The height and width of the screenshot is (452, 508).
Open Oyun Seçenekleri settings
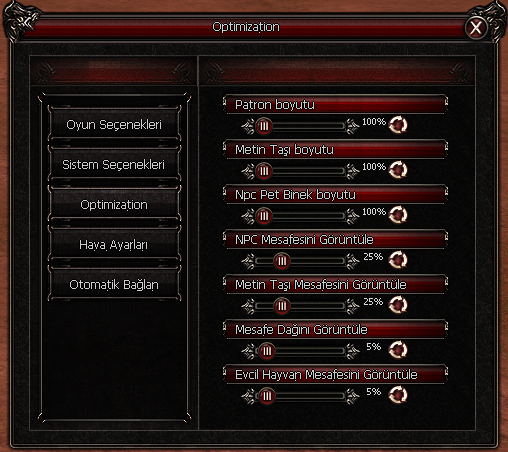point(114,125)
